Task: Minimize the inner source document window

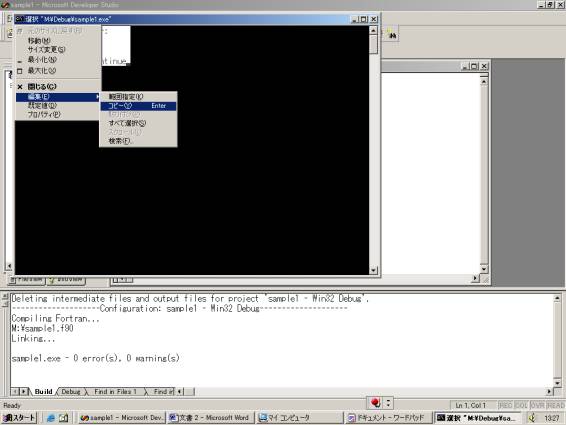Action: point(466,66)
